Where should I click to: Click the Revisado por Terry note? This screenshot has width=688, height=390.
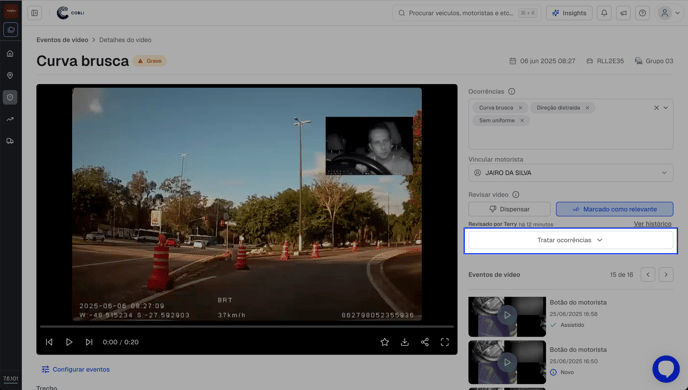[x=511, y=224]
